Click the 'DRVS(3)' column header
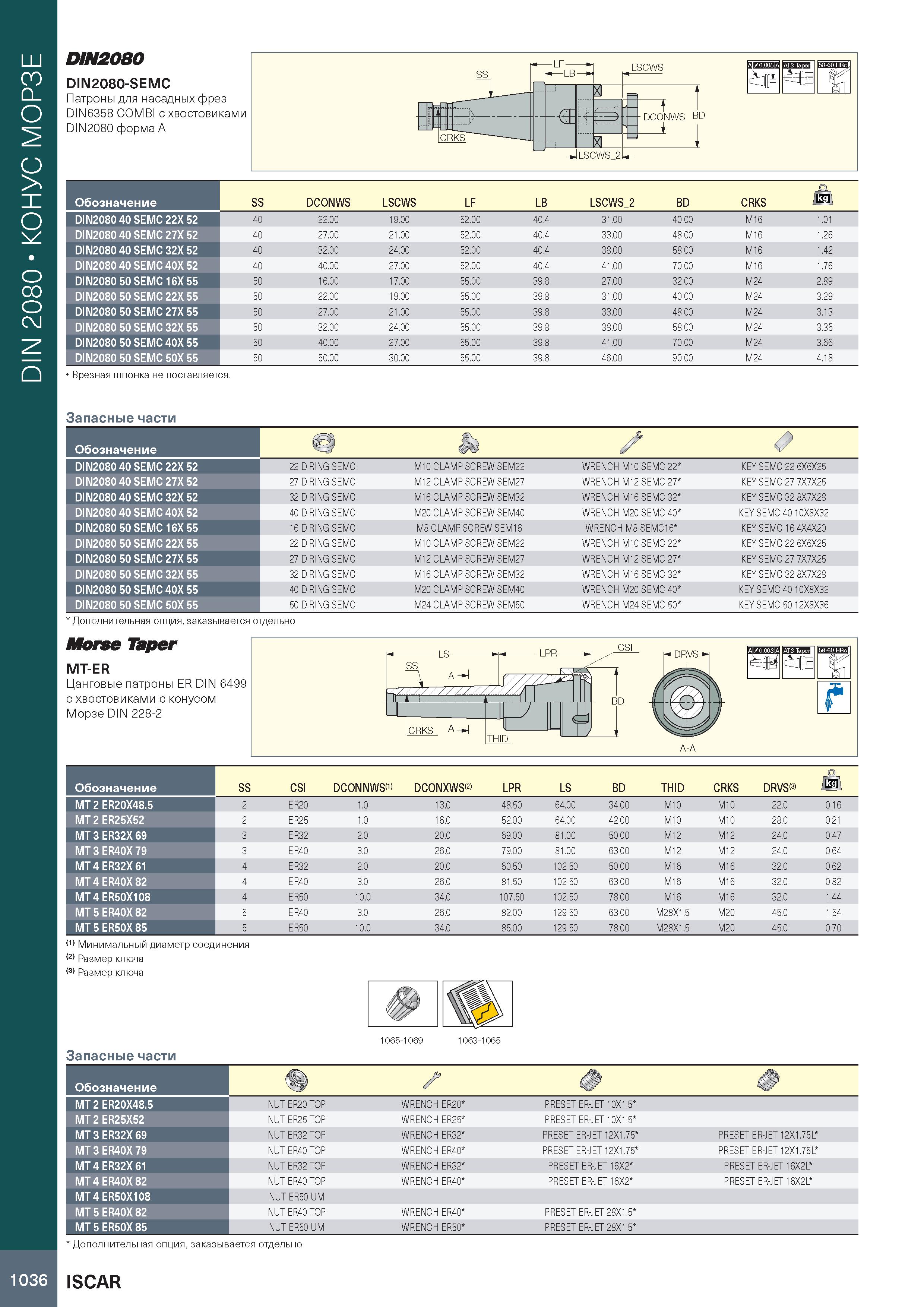The height and width of the screenshot is (1307, 924). click(779, 788)
